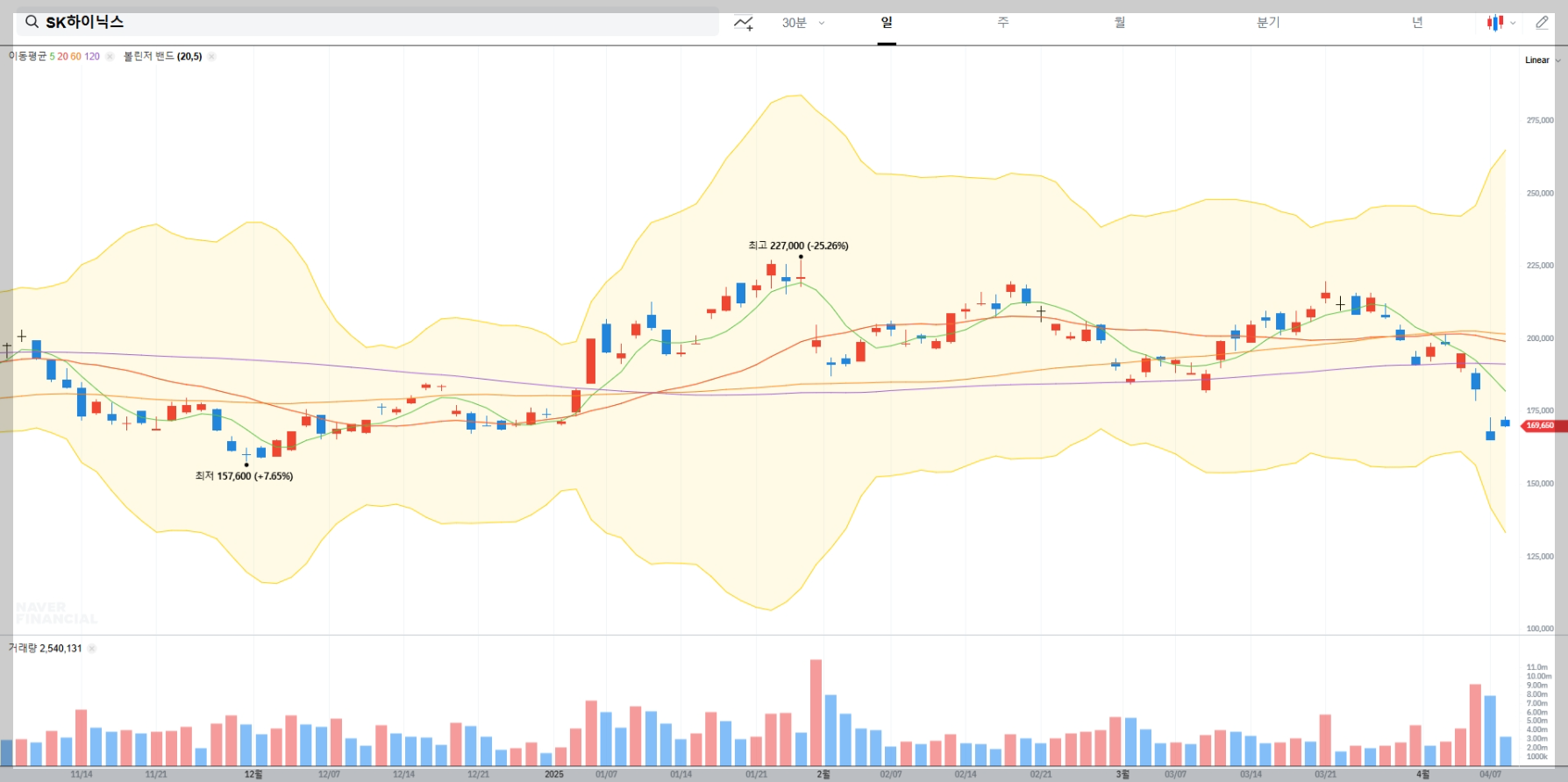Click the 12월 date axis label
The image size is (1568, 782).
click(x=253, y=774)
